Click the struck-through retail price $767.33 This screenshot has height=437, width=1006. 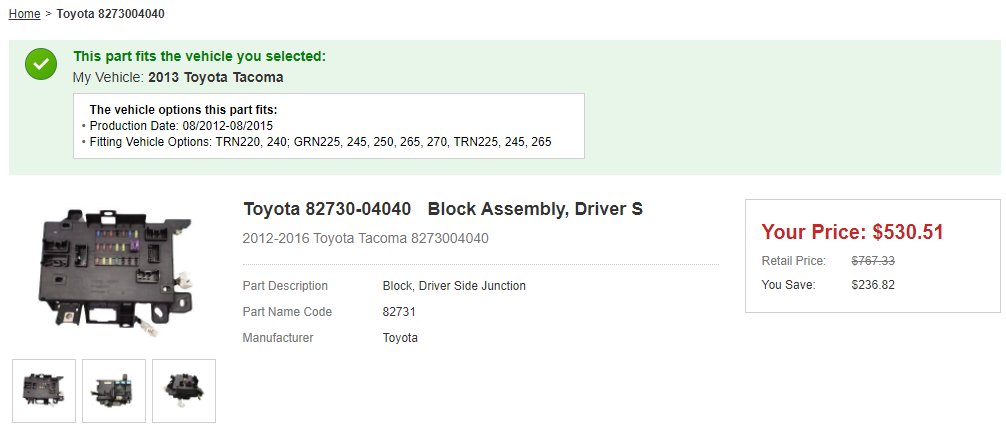[873, 261]
